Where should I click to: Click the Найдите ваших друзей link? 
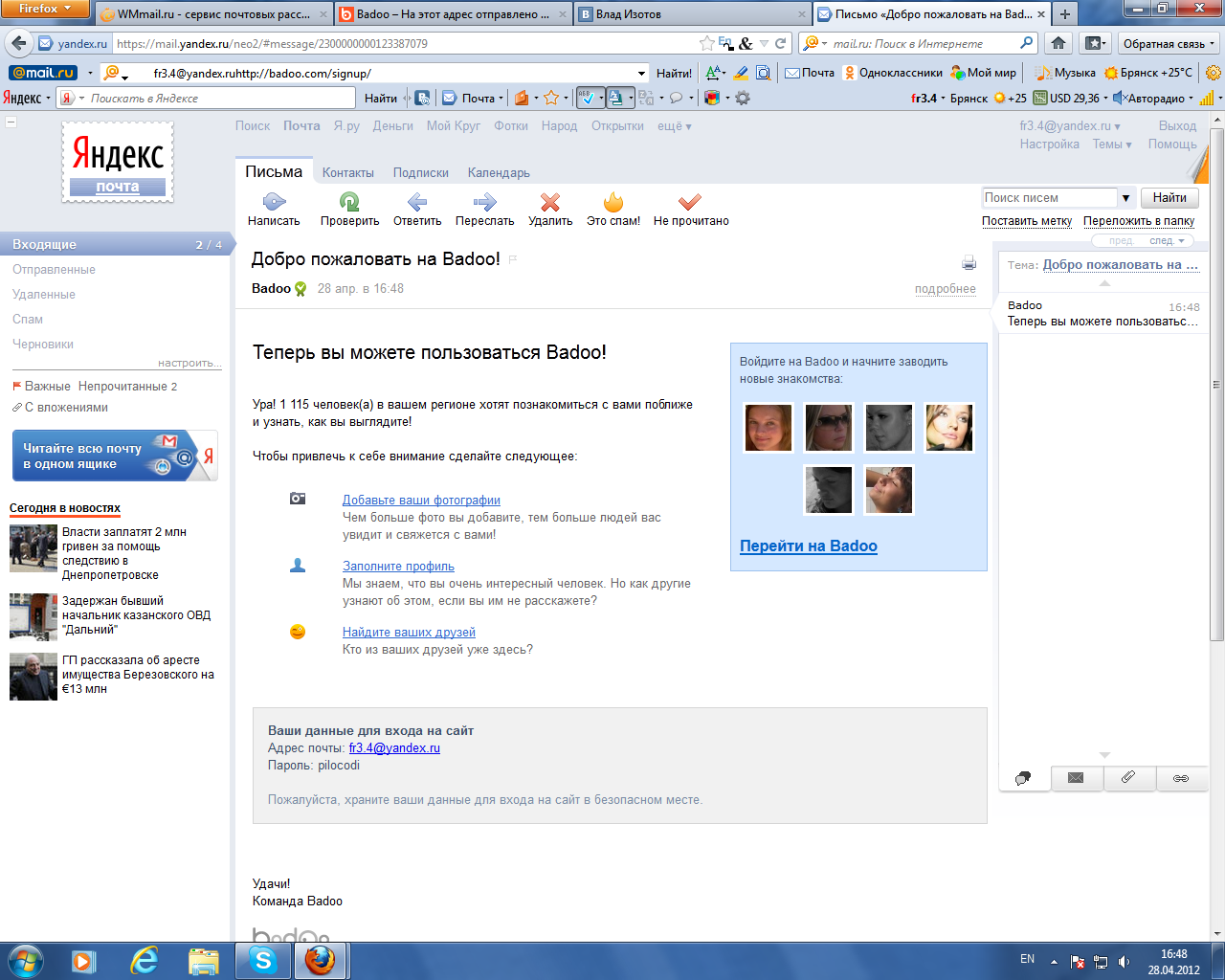coord(409,633)
